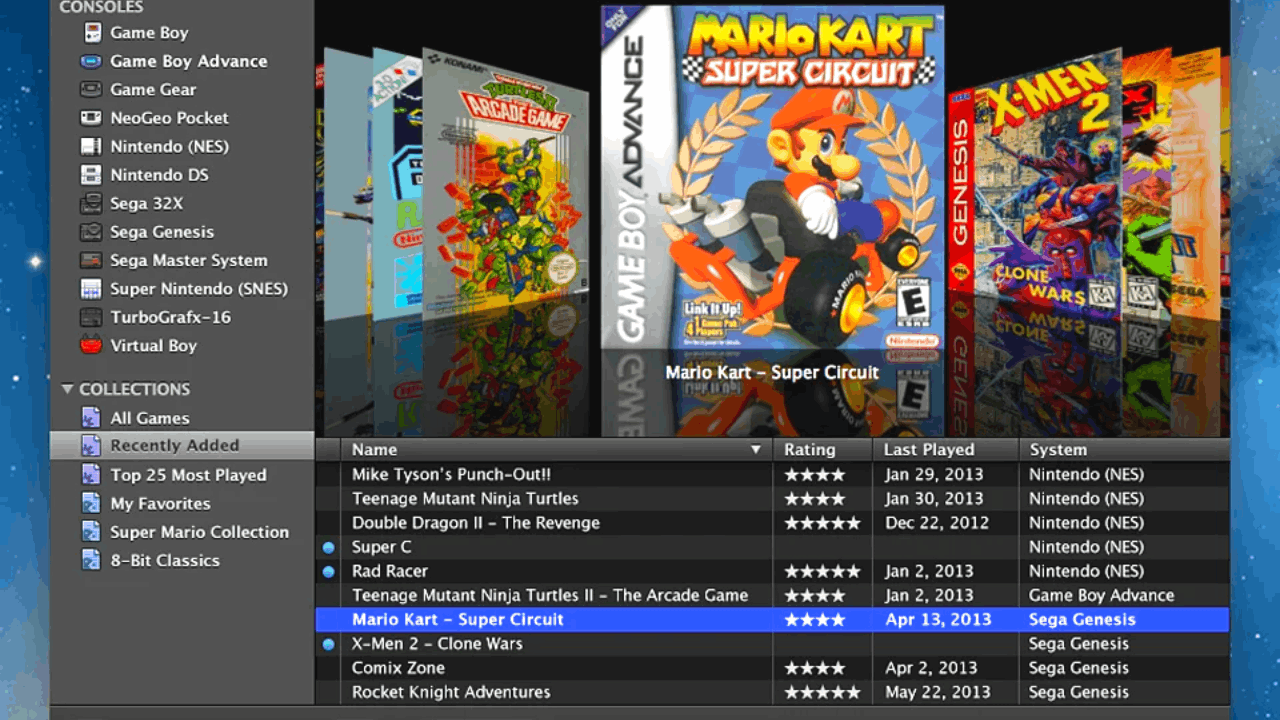Click the Nintendo (NES) console icon

click(91, 146)
